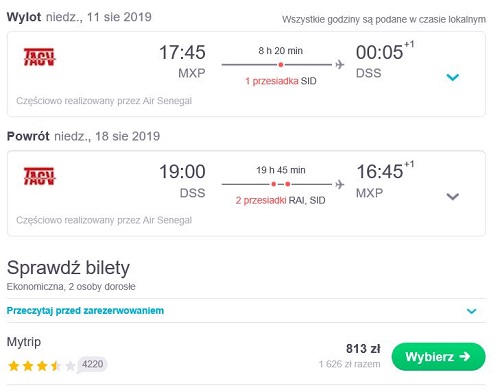Open the 4220 reviews bubble

(92, 364)
